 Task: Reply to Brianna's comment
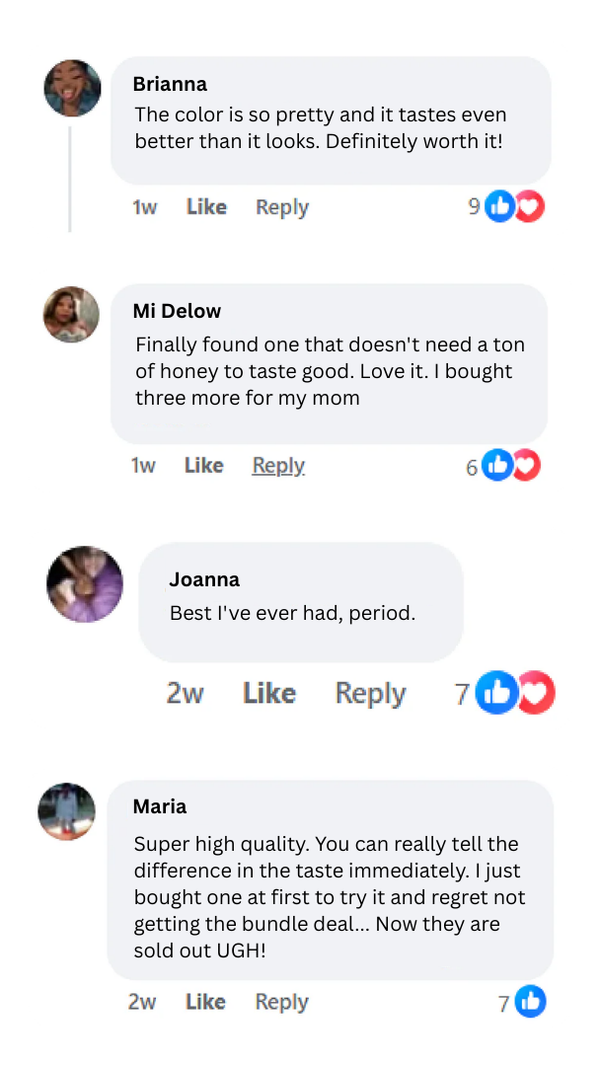click(282, 207)
